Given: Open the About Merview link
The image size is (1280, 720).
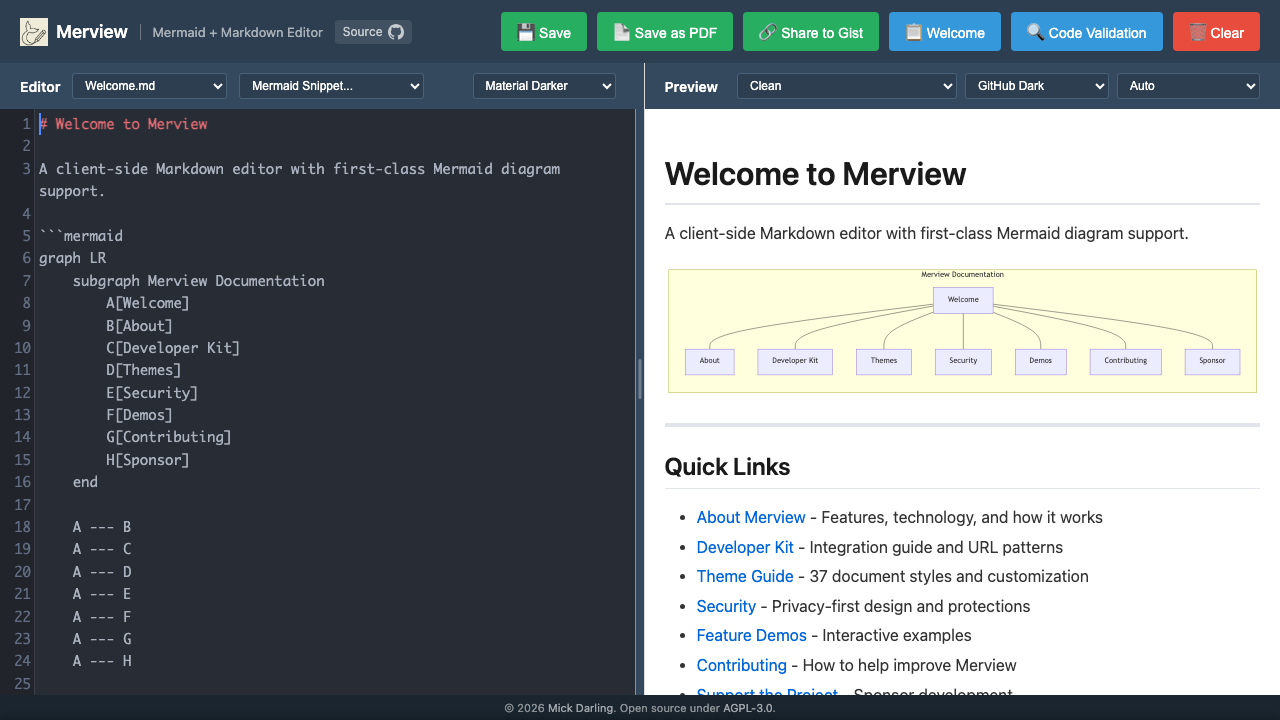Looking at the screenshot, I should 751,517.
